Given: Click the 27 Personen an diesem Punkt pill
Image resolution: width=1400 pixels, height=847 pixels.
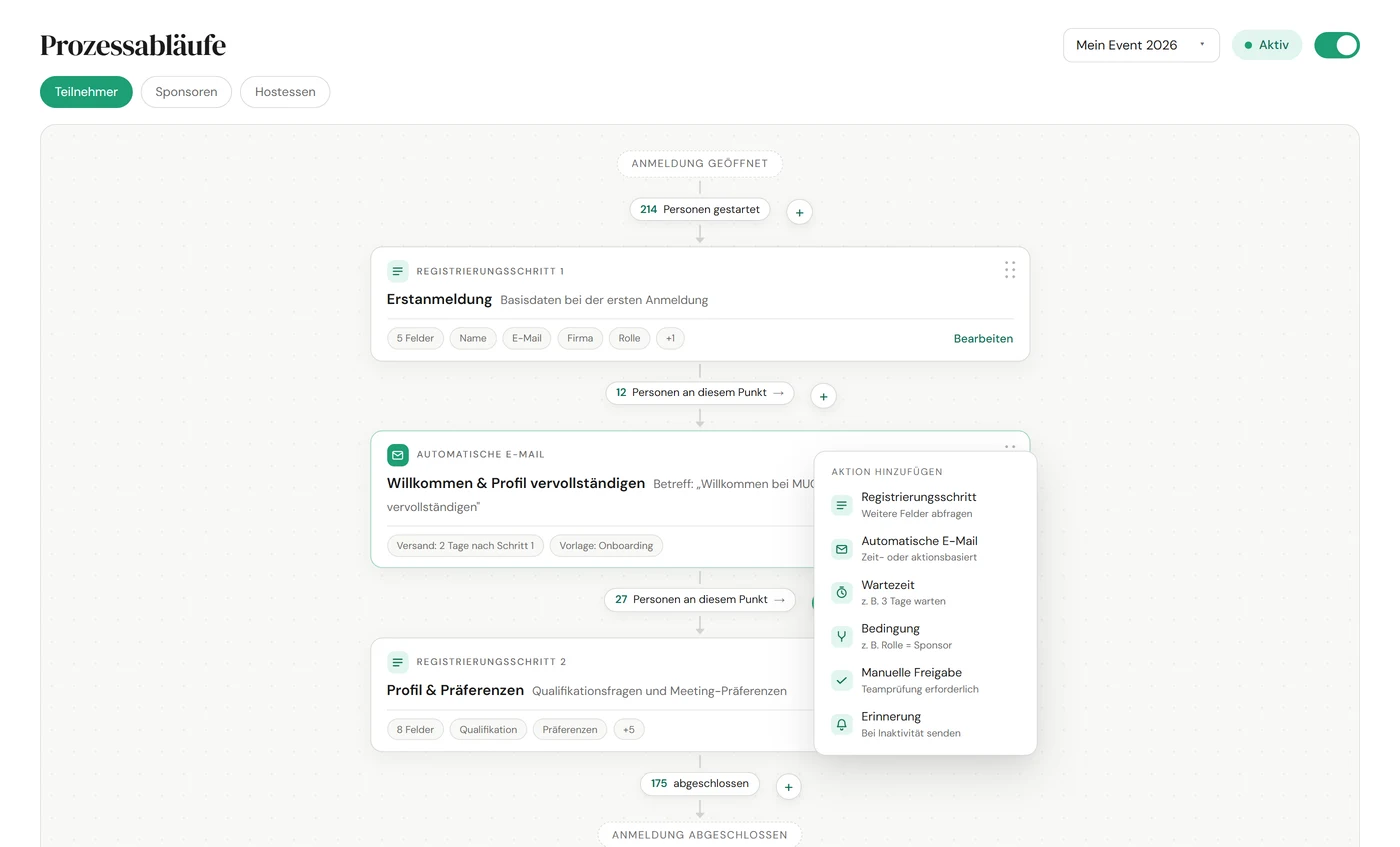Looking at the screenshot, I should coord(700,600).
